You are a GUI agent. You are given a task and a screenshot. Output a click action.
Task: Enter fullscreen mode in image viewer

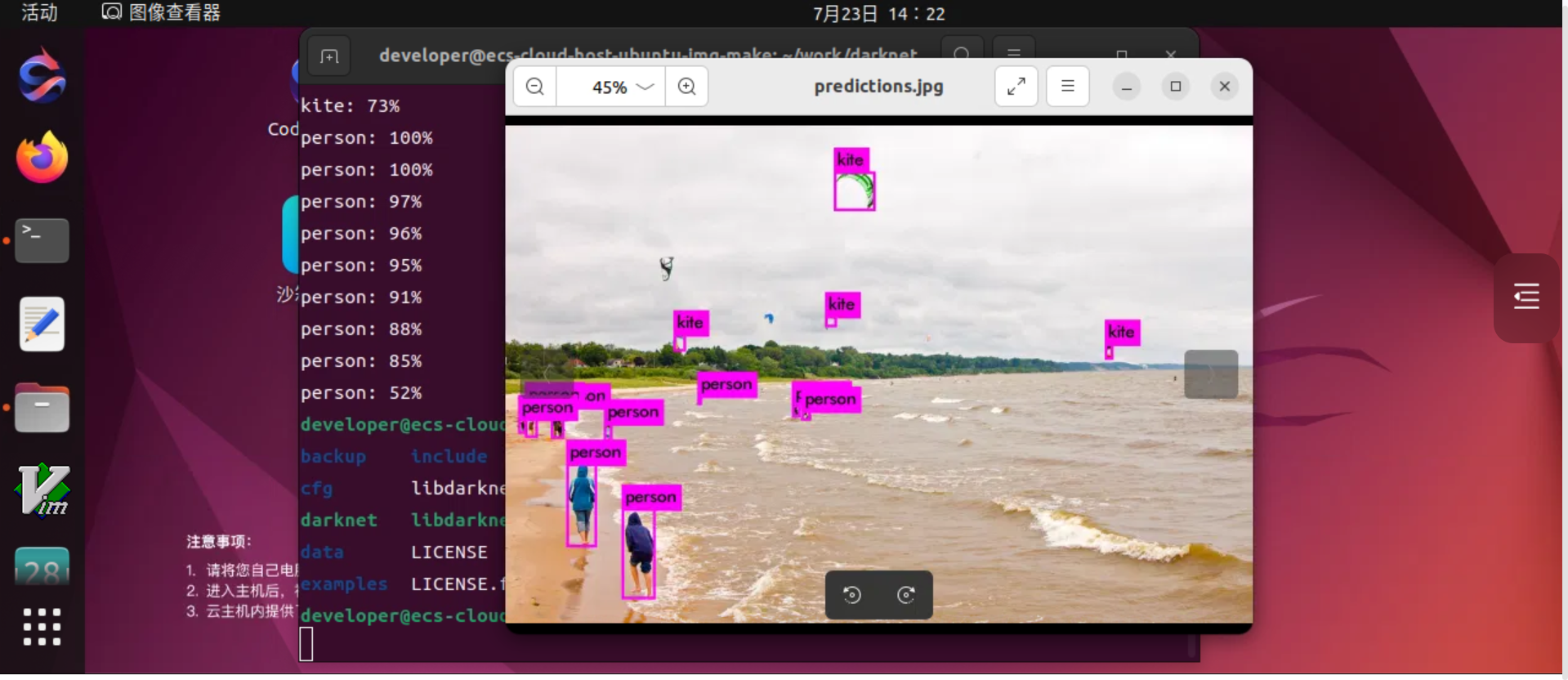click(1016, 87)
